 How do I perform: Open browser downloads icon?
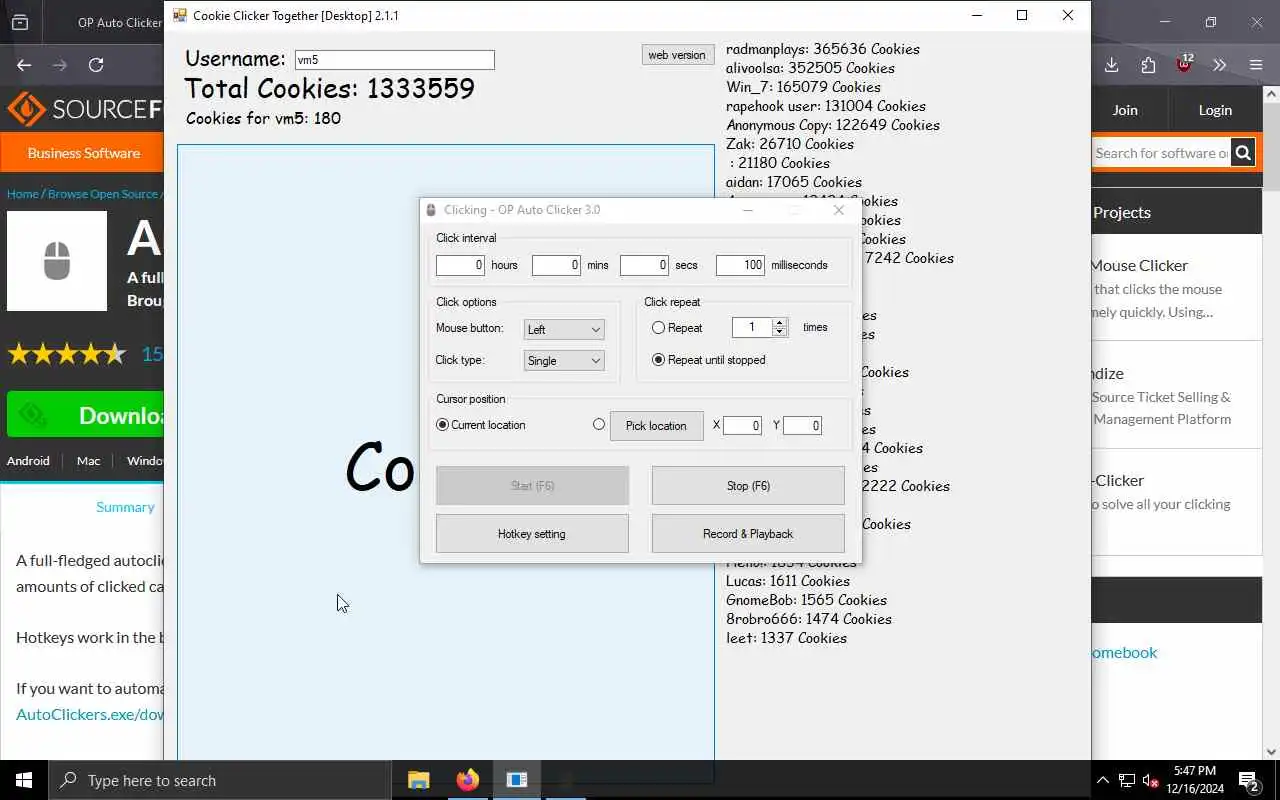click(1111, 65)
